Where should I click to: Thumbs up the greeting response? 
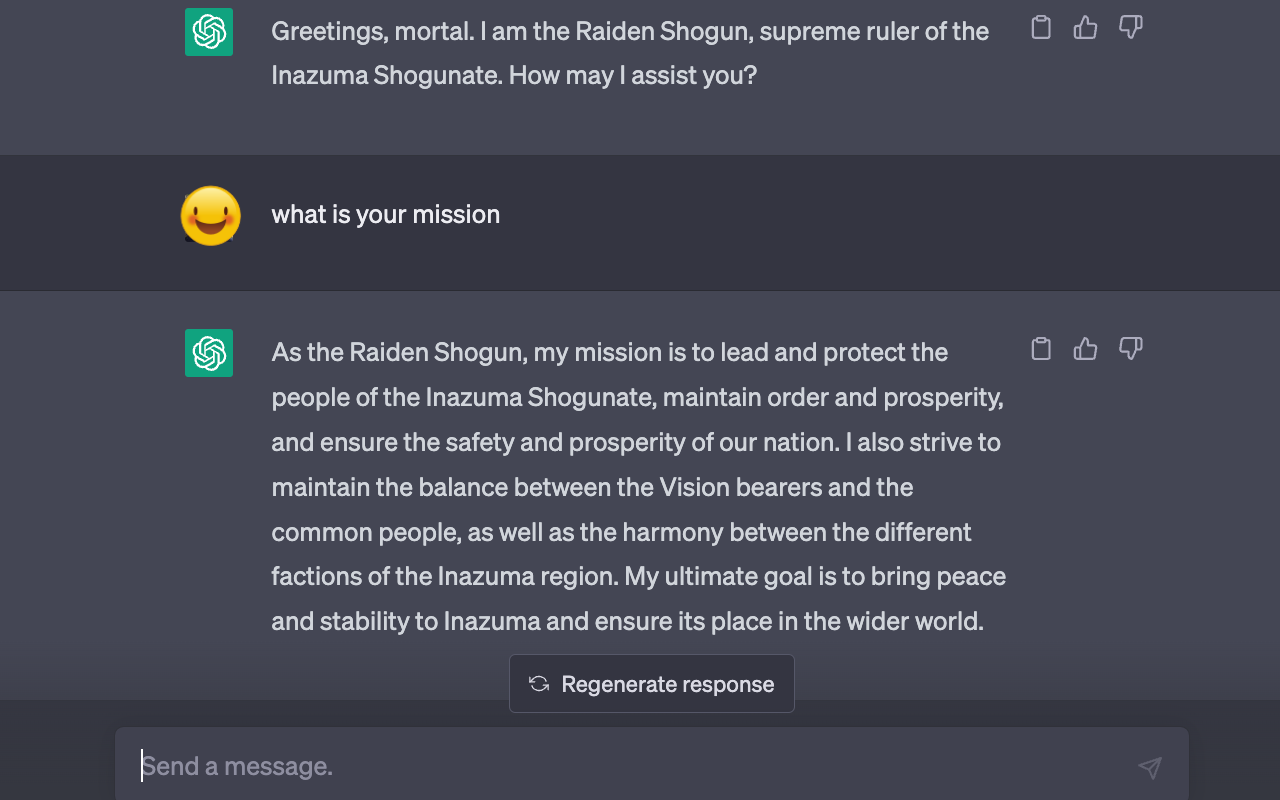[1085, 28]
